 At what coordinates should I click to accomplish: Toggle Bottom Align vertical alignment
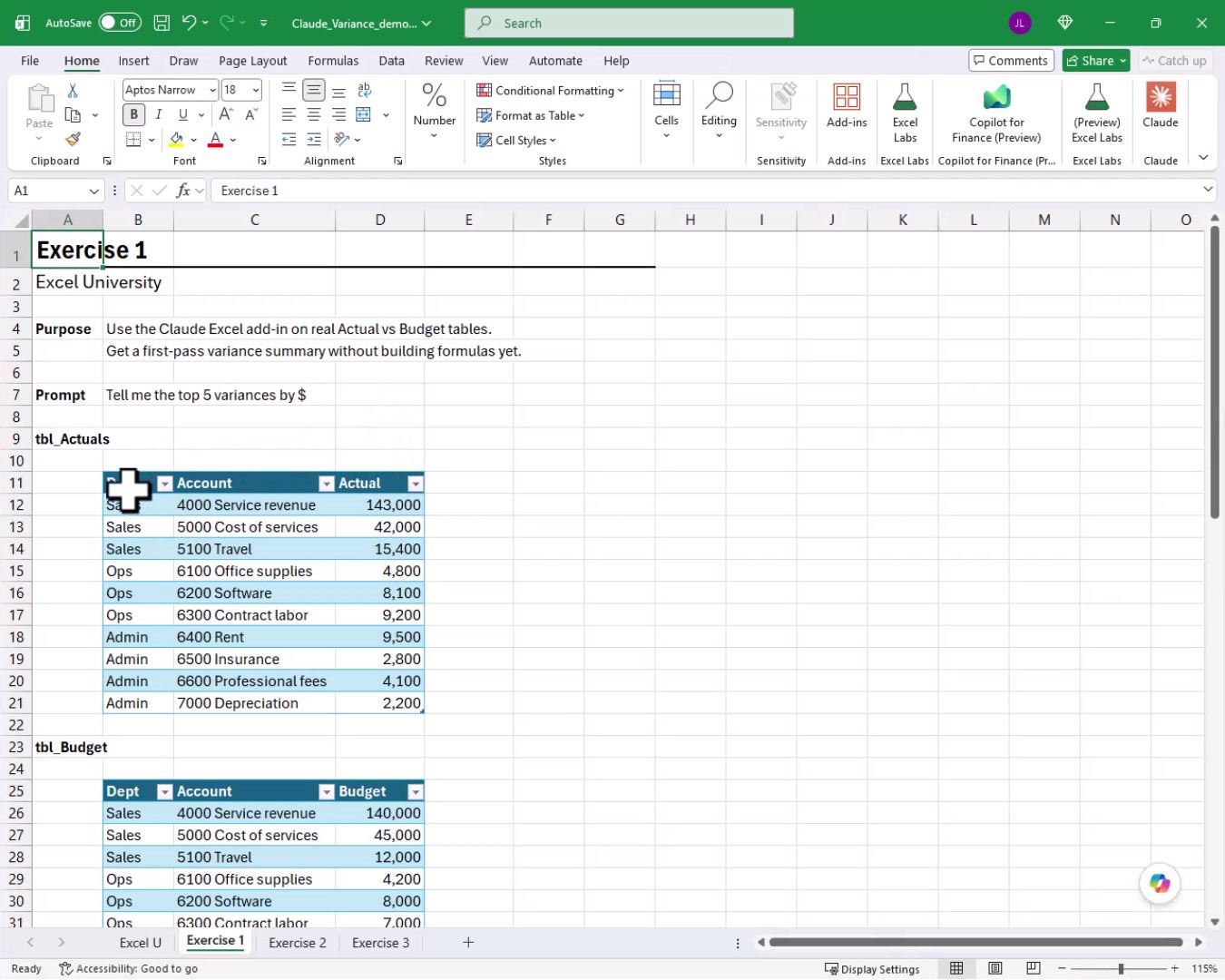click(338, 90)
